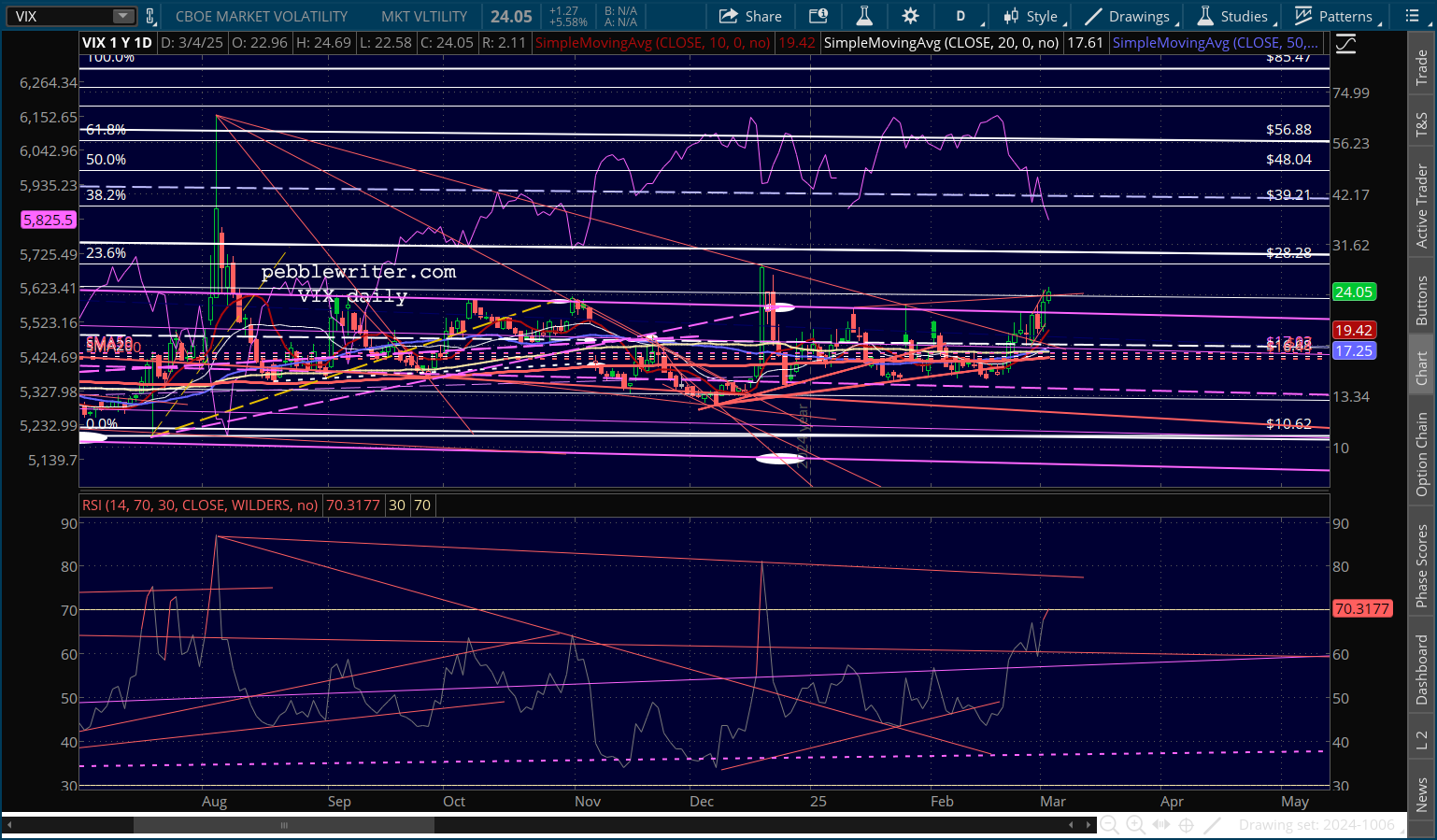This screenshot has width=1437, height=840.
Task: Click the symbol link clip icon
Action: click(150, 16)
